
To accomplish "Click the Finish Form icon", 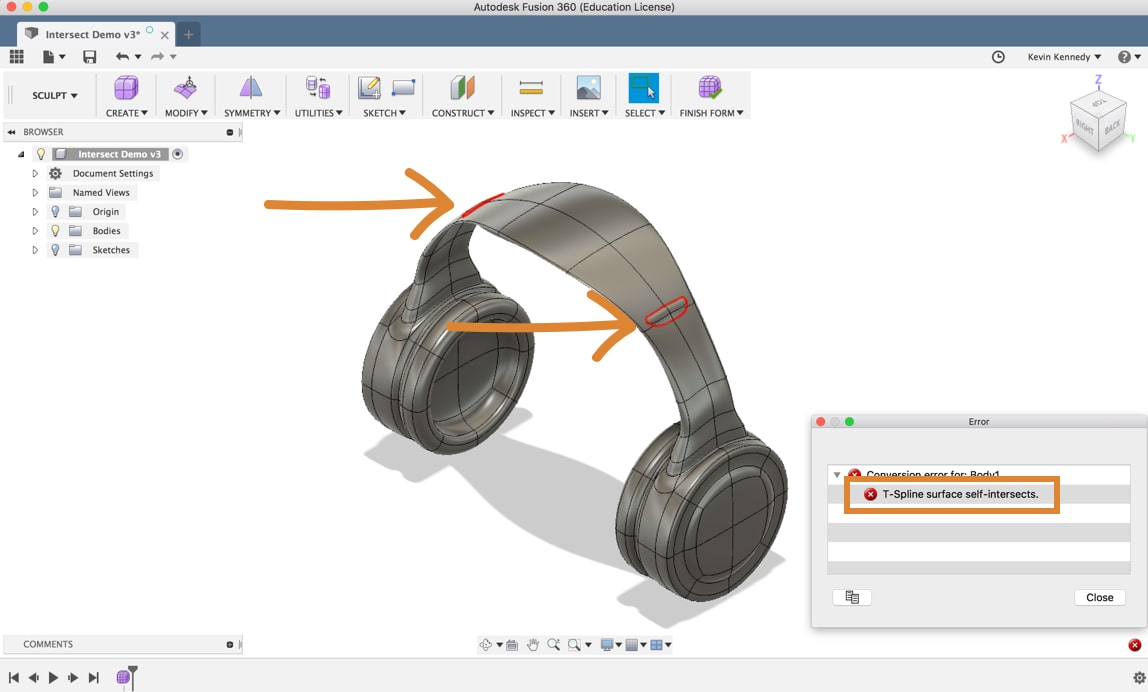I will (x=711, y=88).
